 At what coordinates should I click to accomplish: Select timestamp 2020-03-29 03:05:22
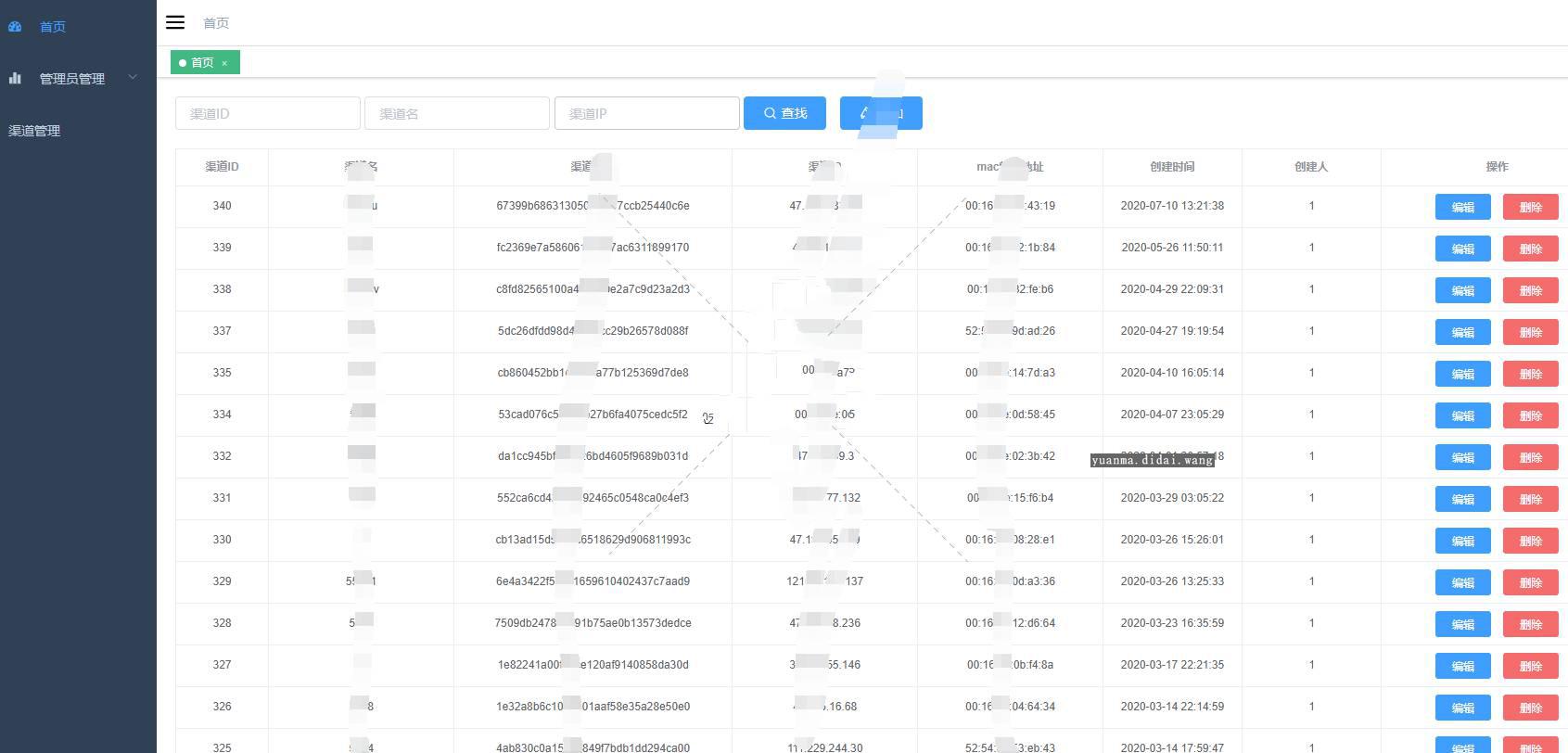pyautogui.click(x=1172, y=498)
